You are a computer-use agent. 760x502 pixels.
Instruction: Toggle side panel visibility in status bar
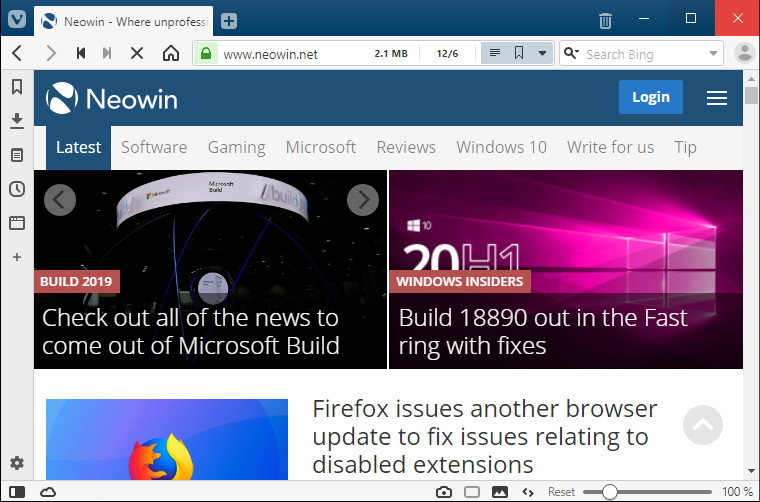point(17,492)
